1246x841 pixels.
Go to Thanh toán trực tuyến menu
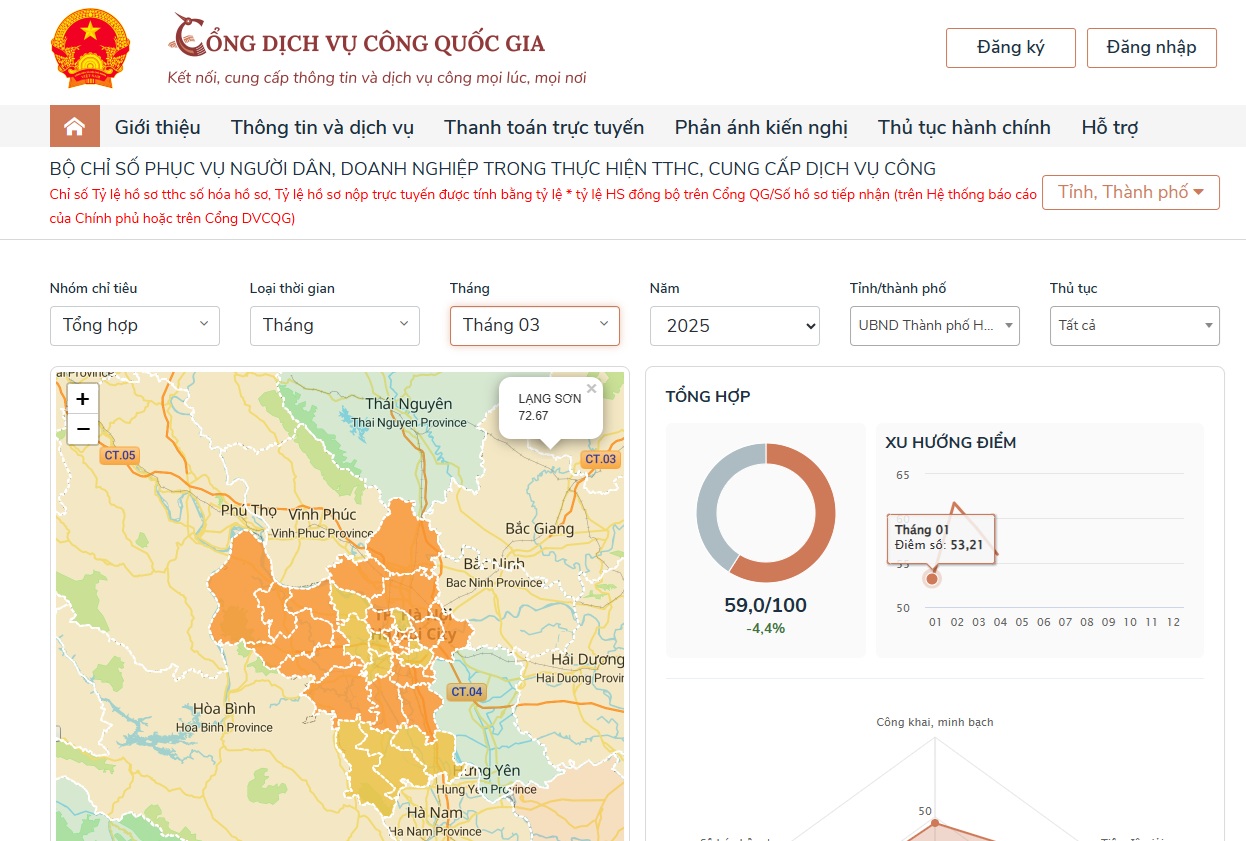pyautogui.click(x=544, y=127)
